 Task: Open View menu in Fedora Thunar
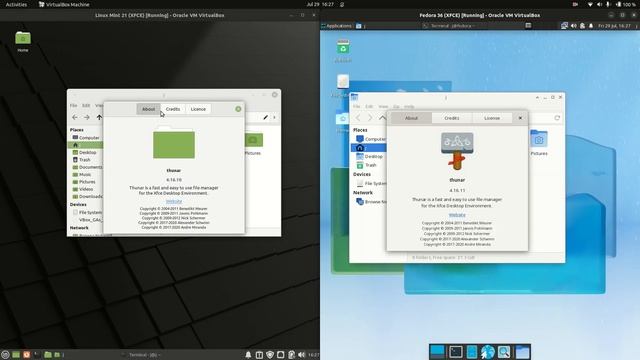pos(383,107)
